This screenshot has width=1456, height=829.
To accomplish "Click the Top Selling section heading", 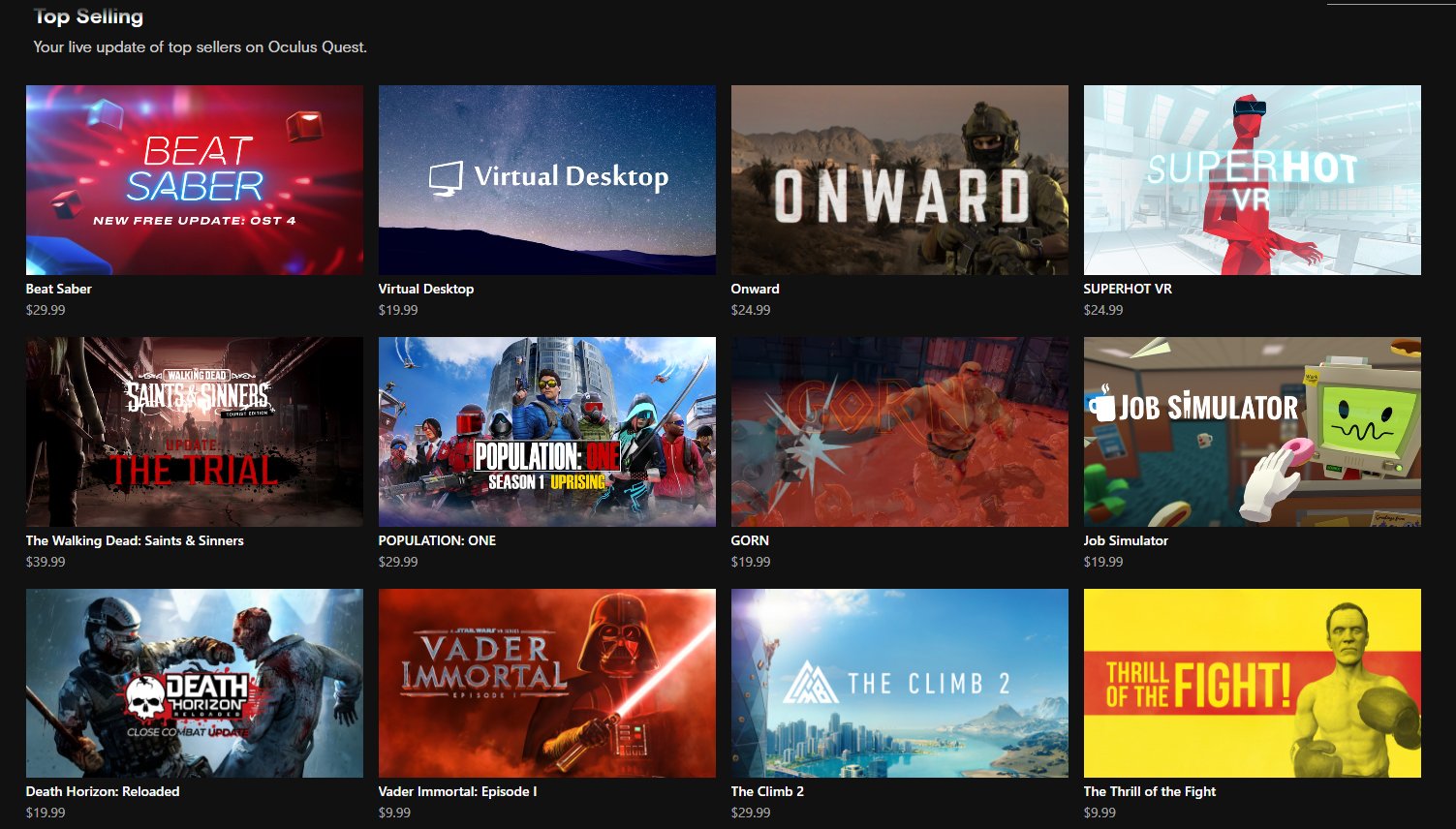I will click(88, 16).
